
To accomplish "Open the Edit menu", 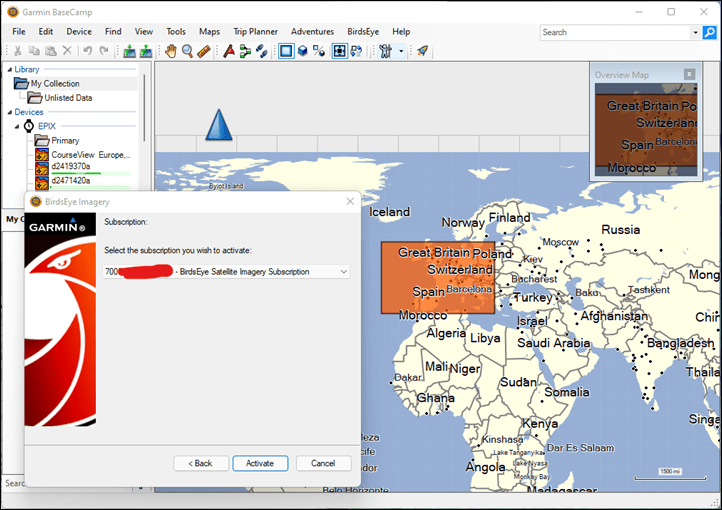I will pyautogui.click(x=46, y=31).
